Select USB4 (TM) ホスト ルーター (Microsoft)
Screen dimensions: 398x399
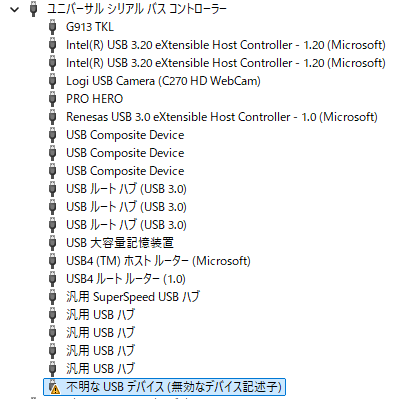pyautogui.click(x=158, y=261)
